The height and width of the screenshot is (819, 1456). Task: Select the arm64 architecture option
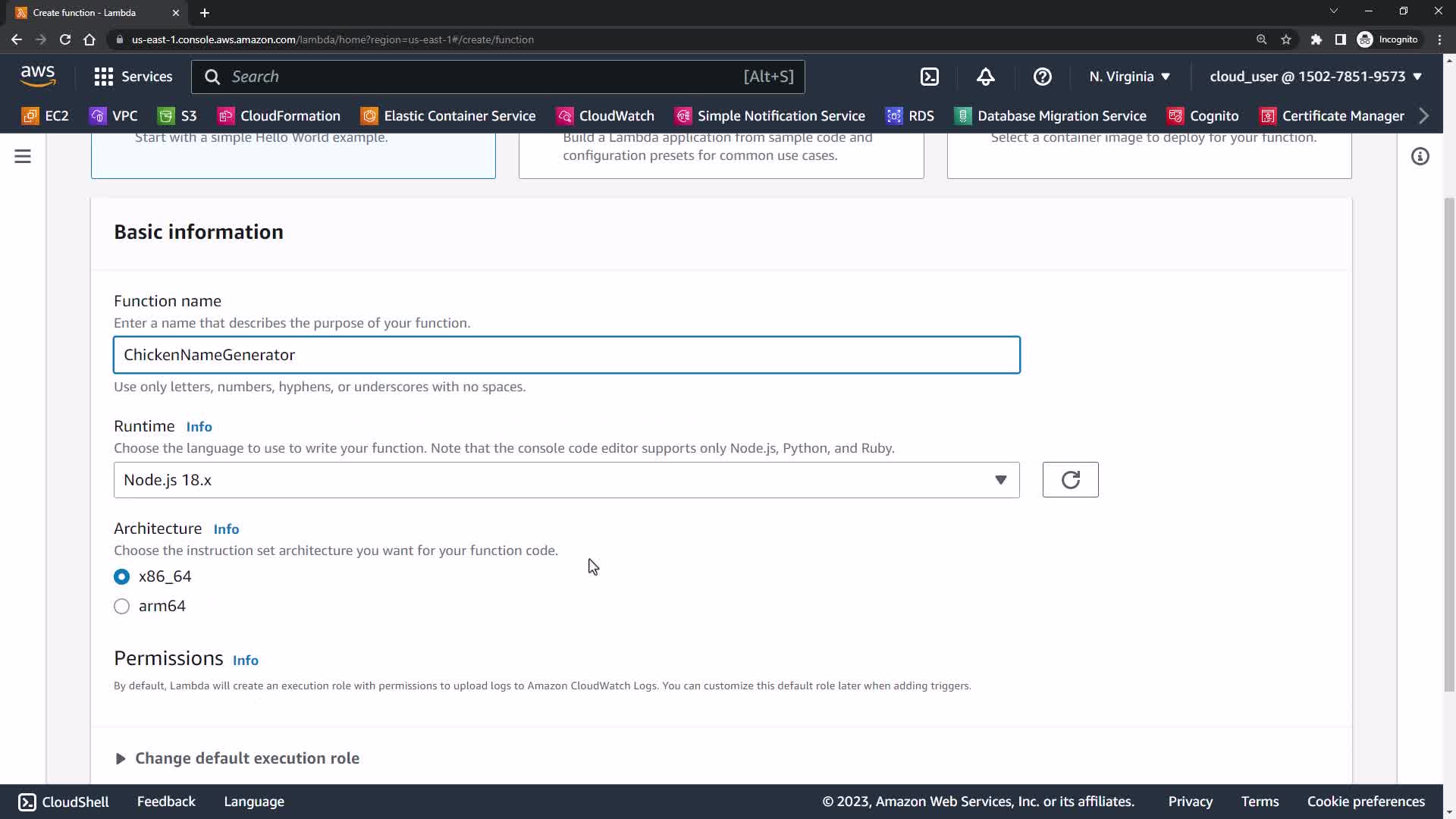point(121,606)
